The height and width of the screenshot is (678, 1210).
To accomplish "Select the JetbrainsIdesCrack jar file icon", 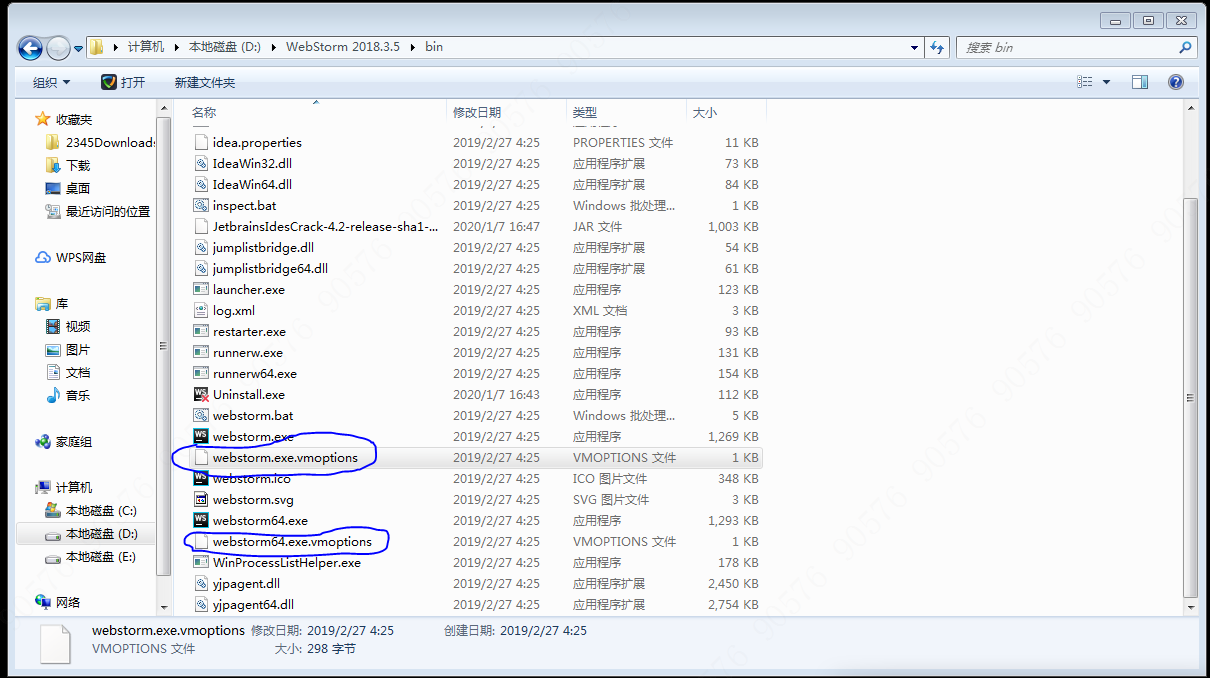I will click(201, 226).
